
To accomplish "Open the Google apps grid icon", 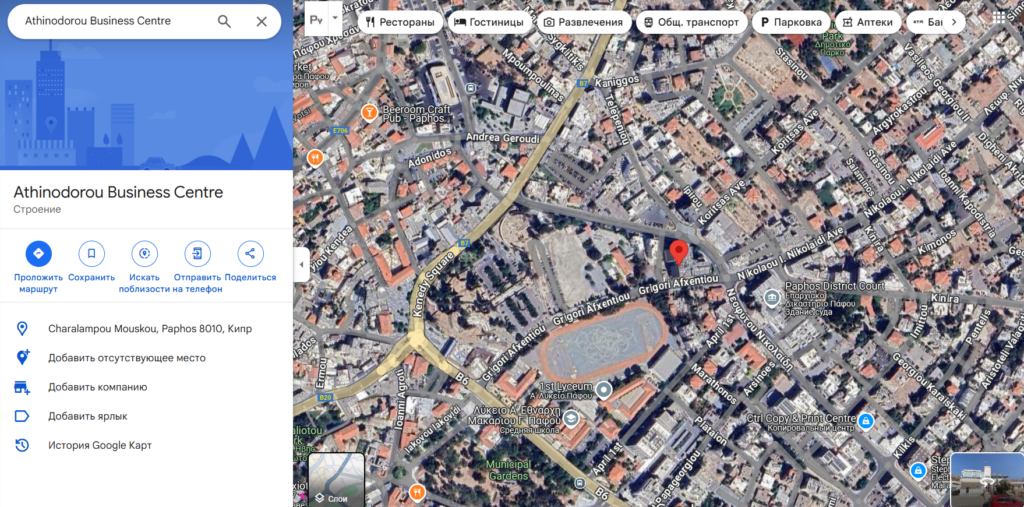I will 1000,18.
